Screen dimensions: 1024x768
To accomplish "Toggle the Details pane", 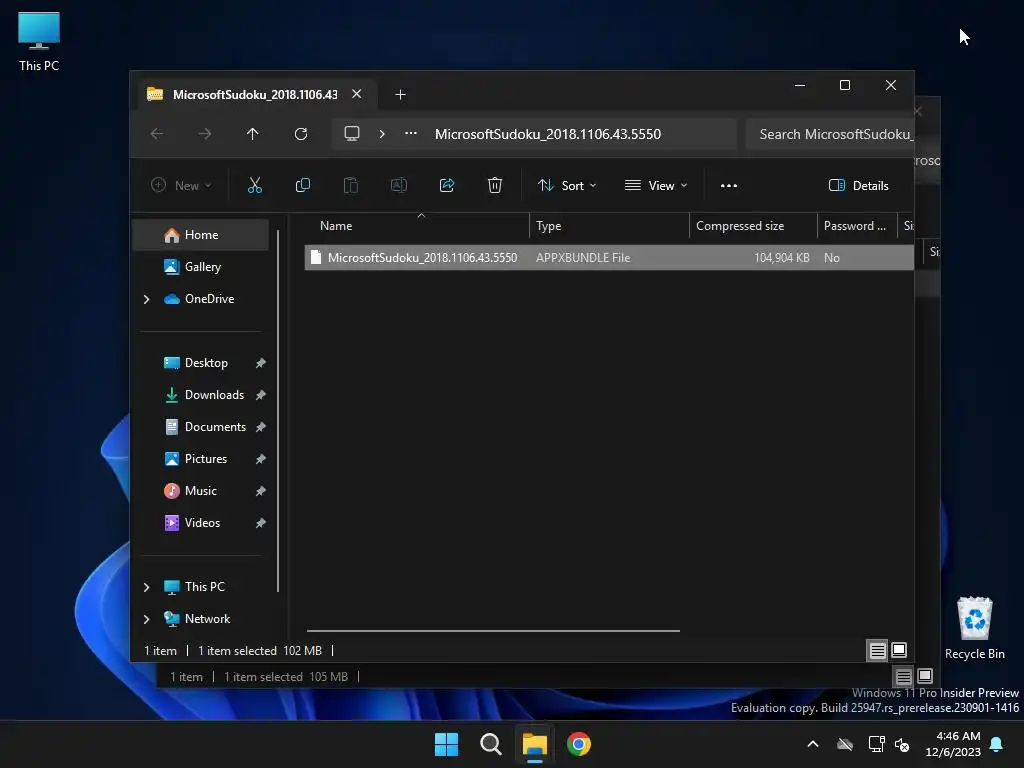I will point(858,185).
